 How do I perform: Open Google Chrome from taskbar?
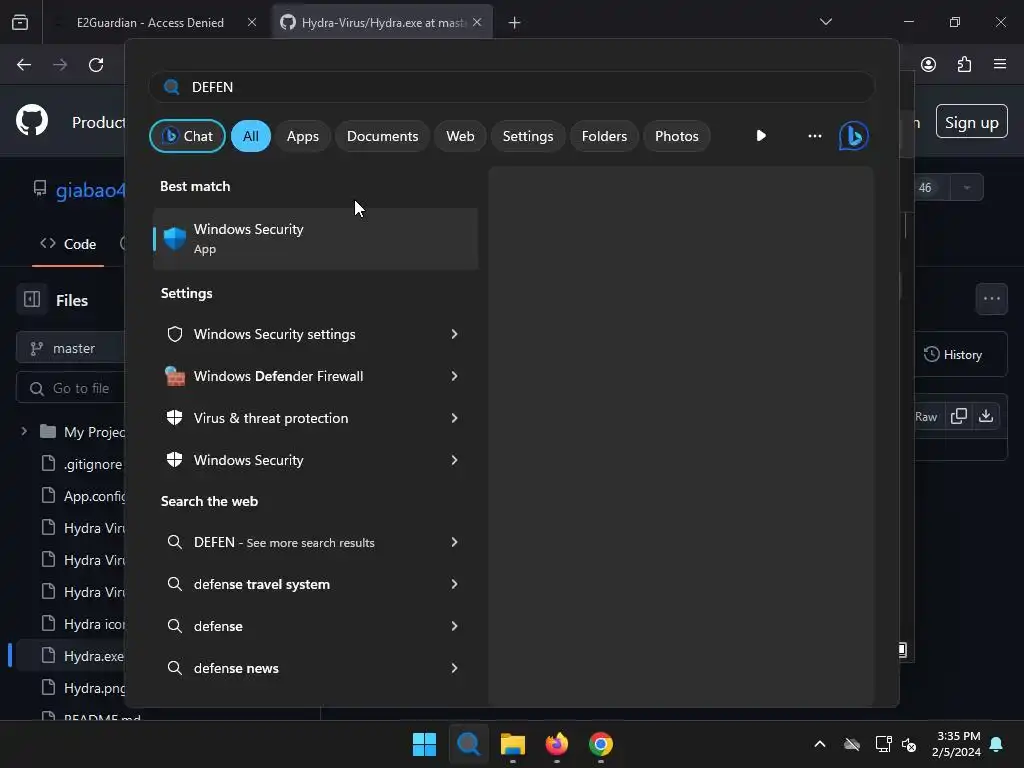coord(601,744)
